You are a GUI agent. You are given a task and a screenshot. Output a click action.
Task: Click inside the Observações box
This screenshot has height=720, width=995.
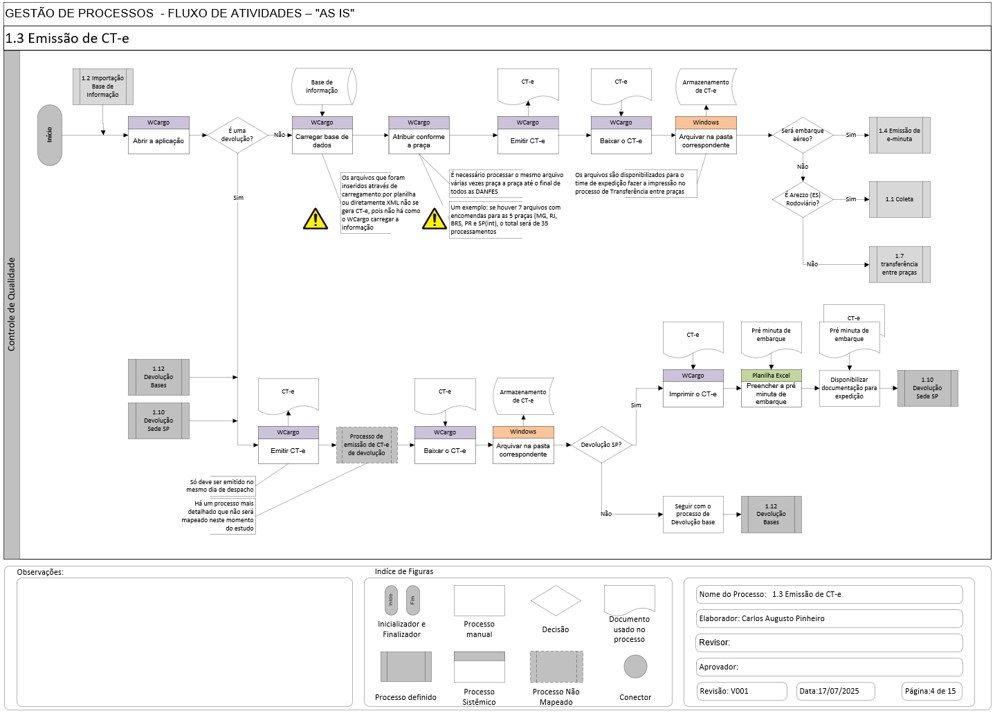coord(184,642)
